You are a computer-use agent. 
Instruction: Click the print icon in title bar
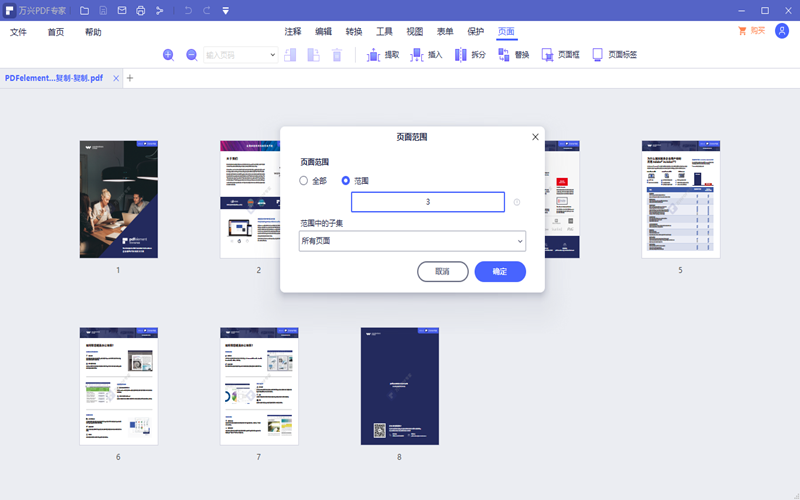point(140,10)
